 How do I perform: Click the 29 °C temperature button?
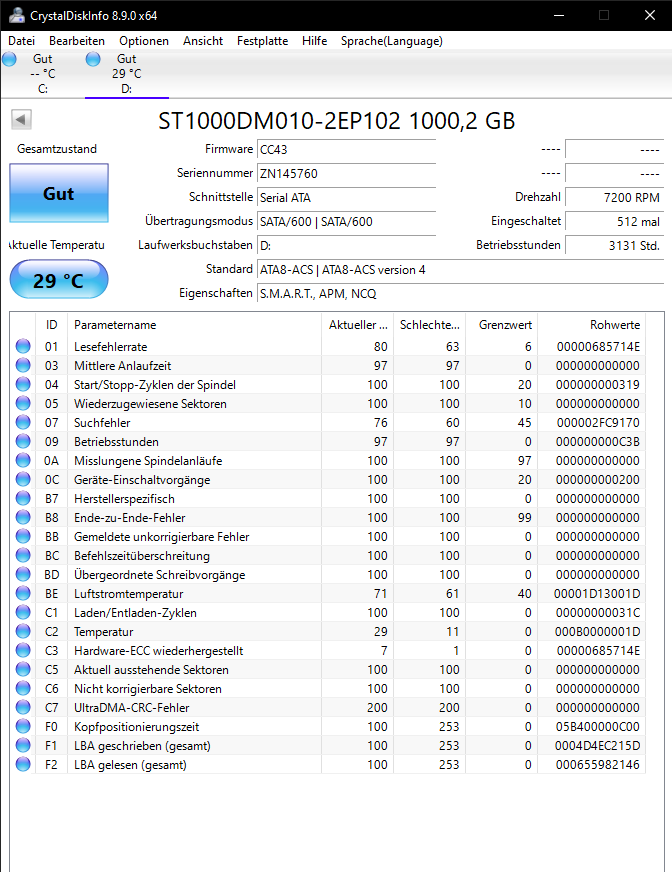click(59, 280)
